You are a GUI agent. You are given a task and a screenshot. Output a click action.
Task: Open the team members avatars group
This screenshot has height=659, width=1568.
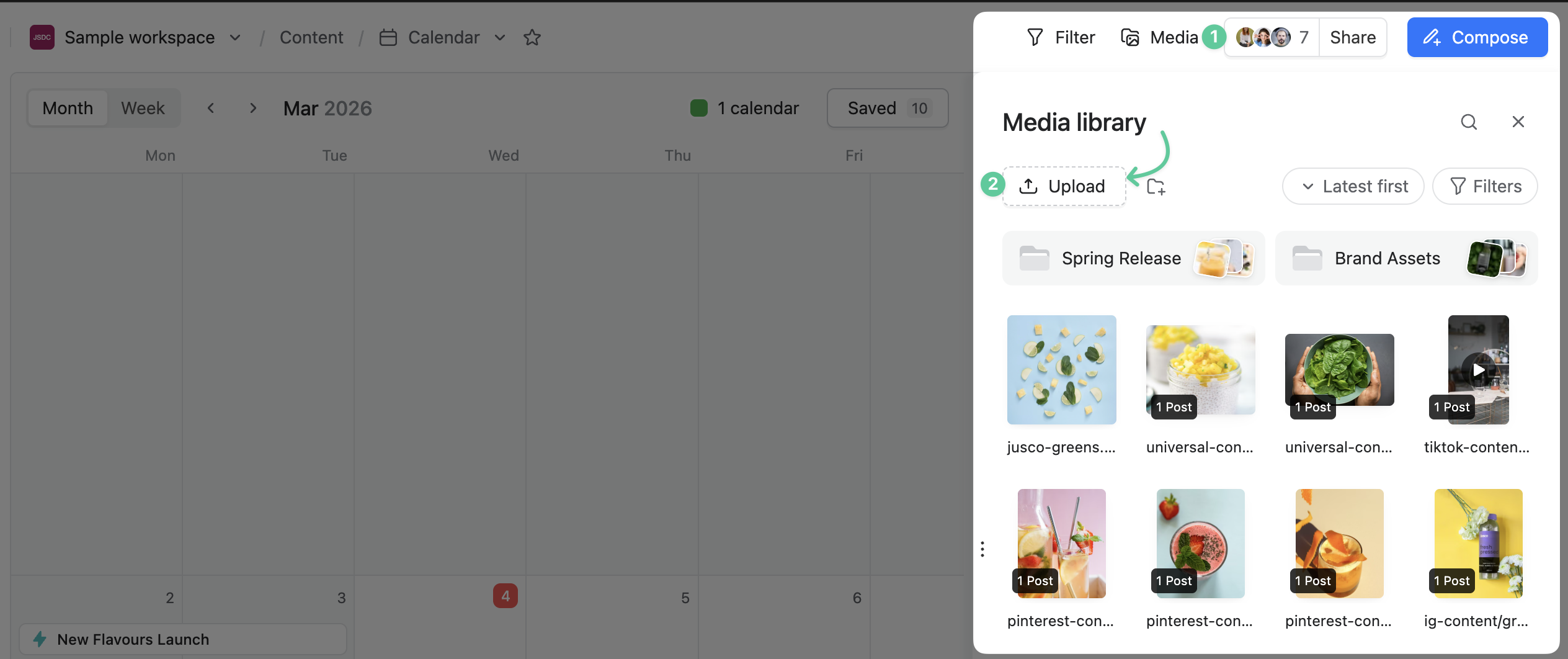tap(1270, 38)
